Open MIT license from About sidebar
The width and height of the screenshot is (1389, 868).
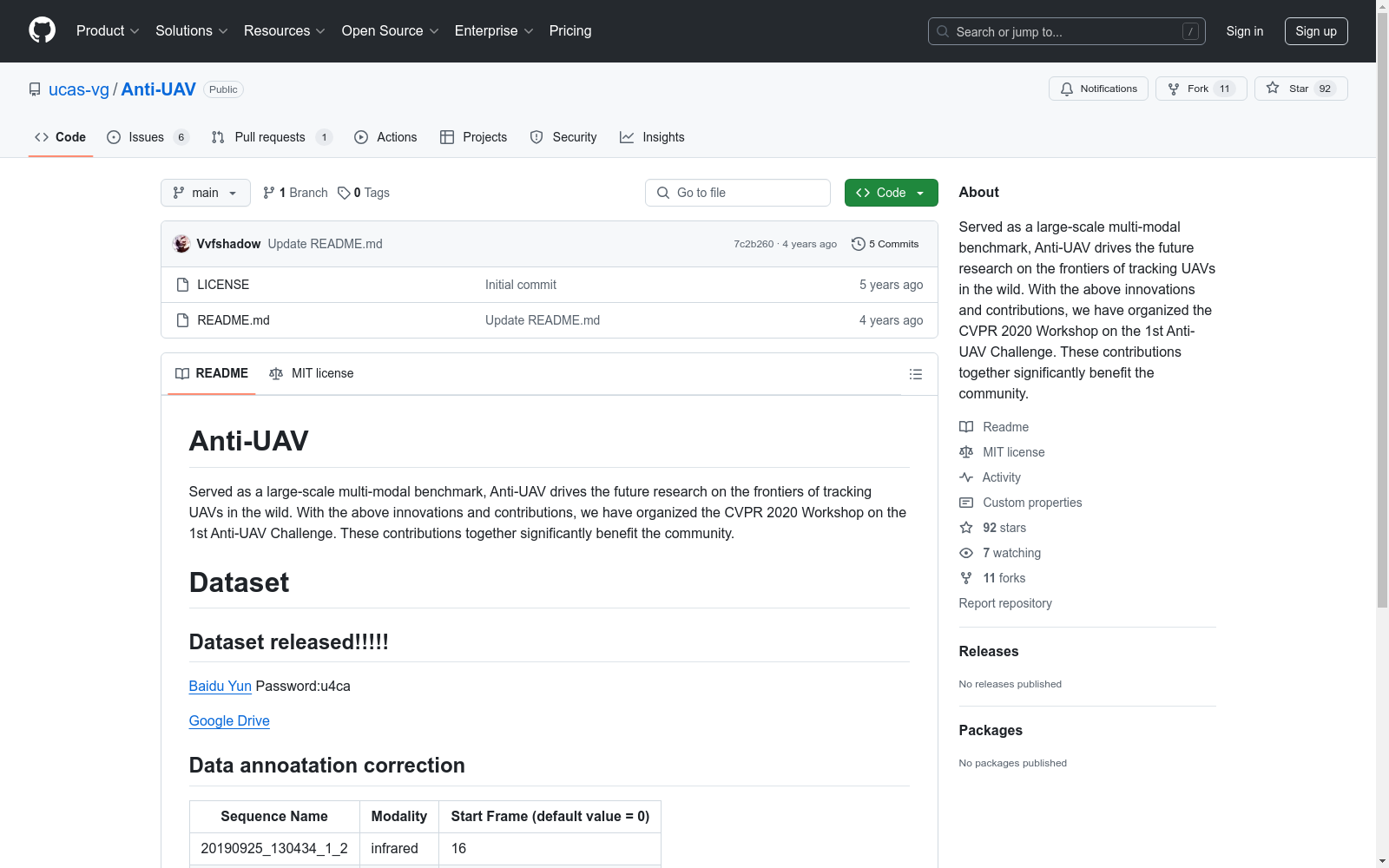[1002, 452]
